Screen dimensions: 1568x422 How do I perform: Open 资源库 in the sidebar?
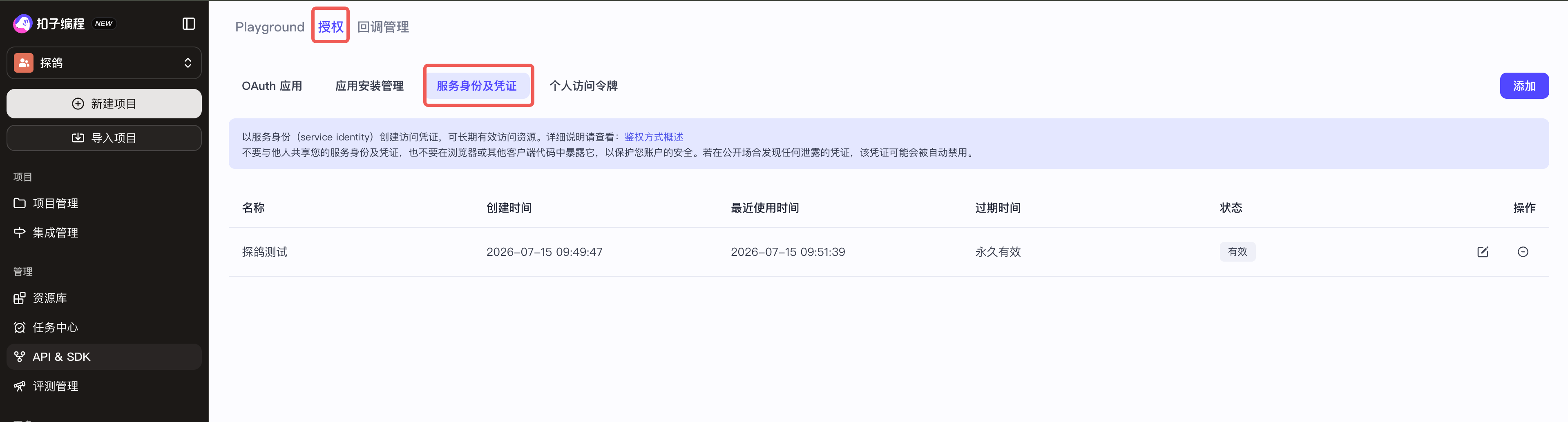(104, 298)
